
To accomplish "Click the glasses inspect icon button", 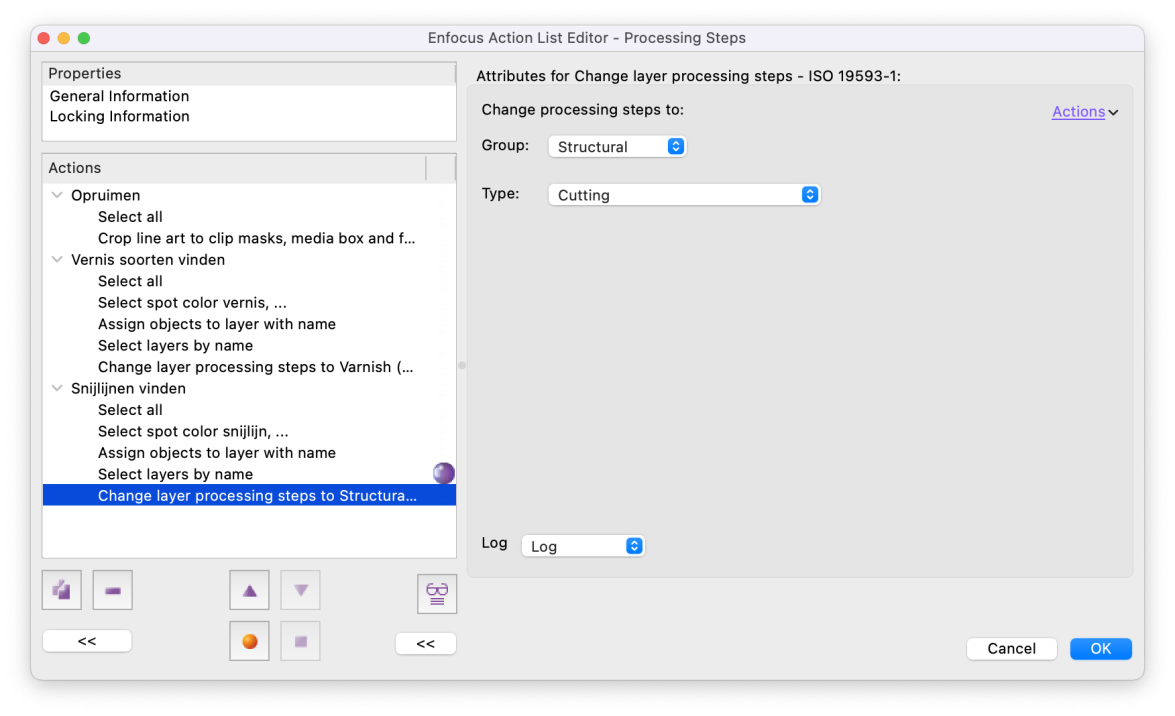I will click(x=437, y=594).
